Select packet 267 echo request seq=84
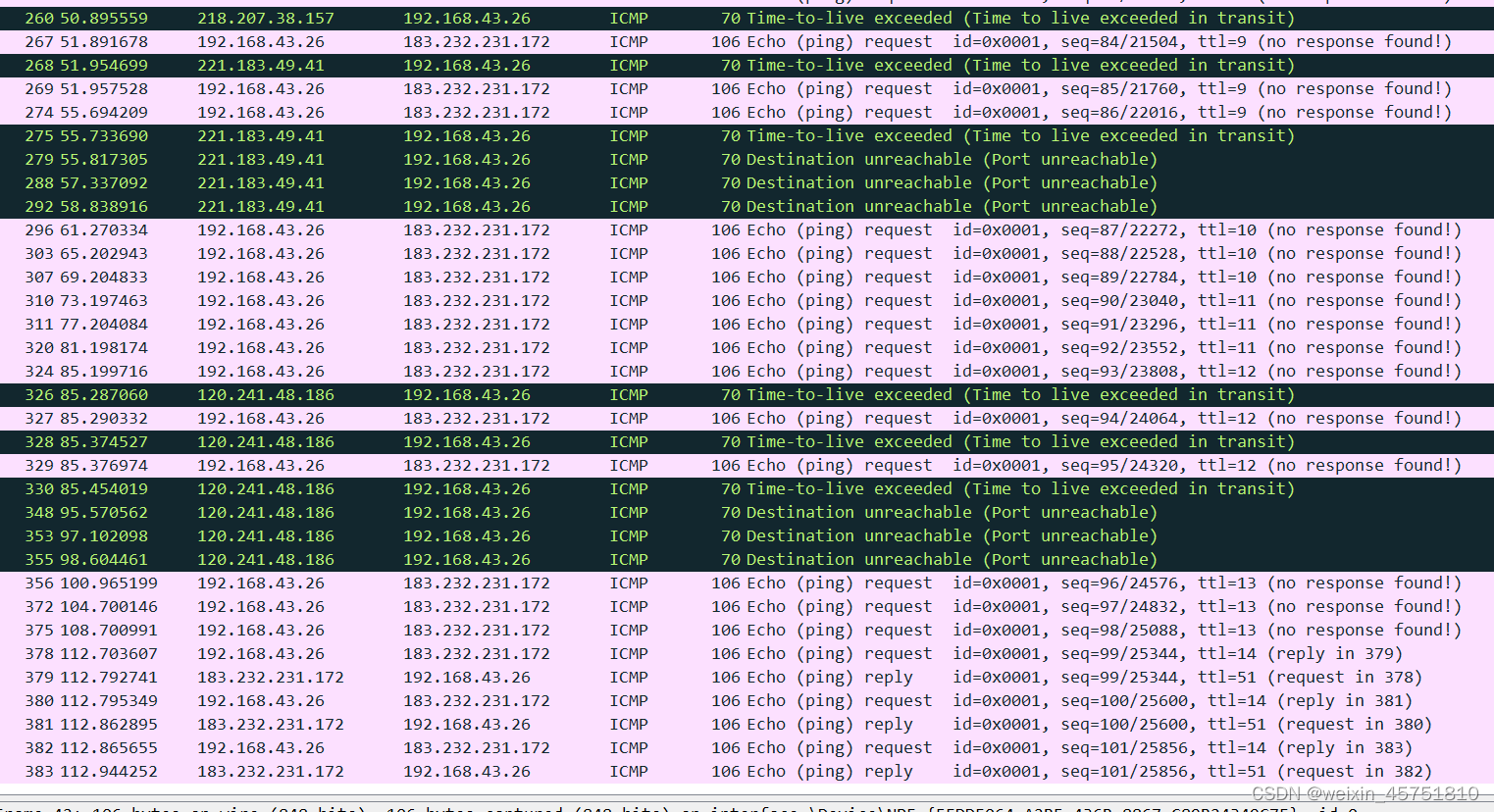The image size is (1494, 812). click(747, 42)
